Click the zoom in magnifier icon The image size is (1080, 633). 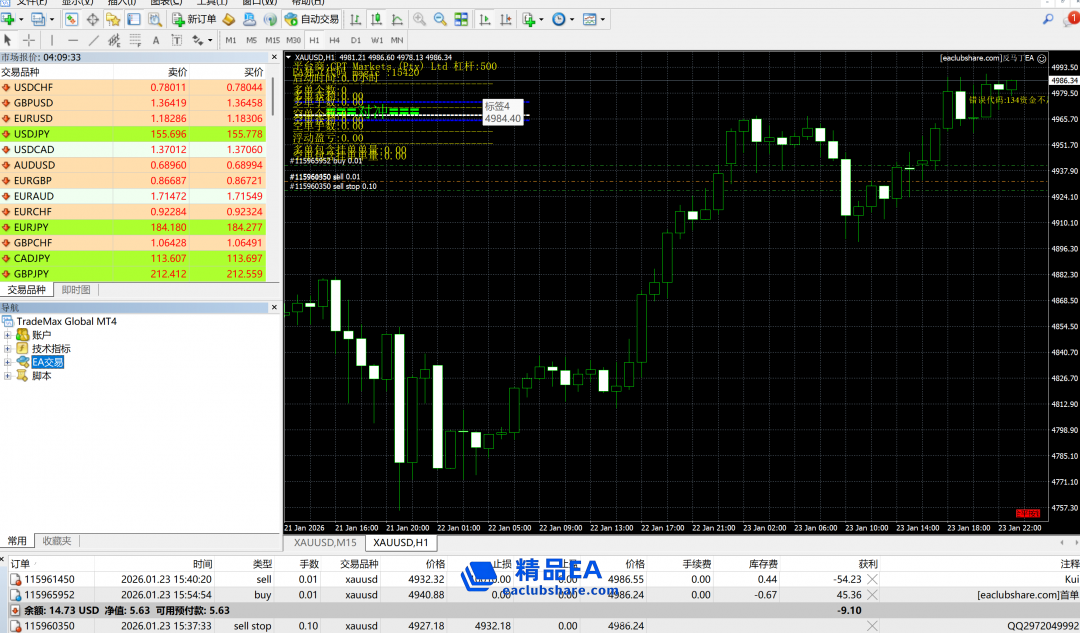point(419,19)
